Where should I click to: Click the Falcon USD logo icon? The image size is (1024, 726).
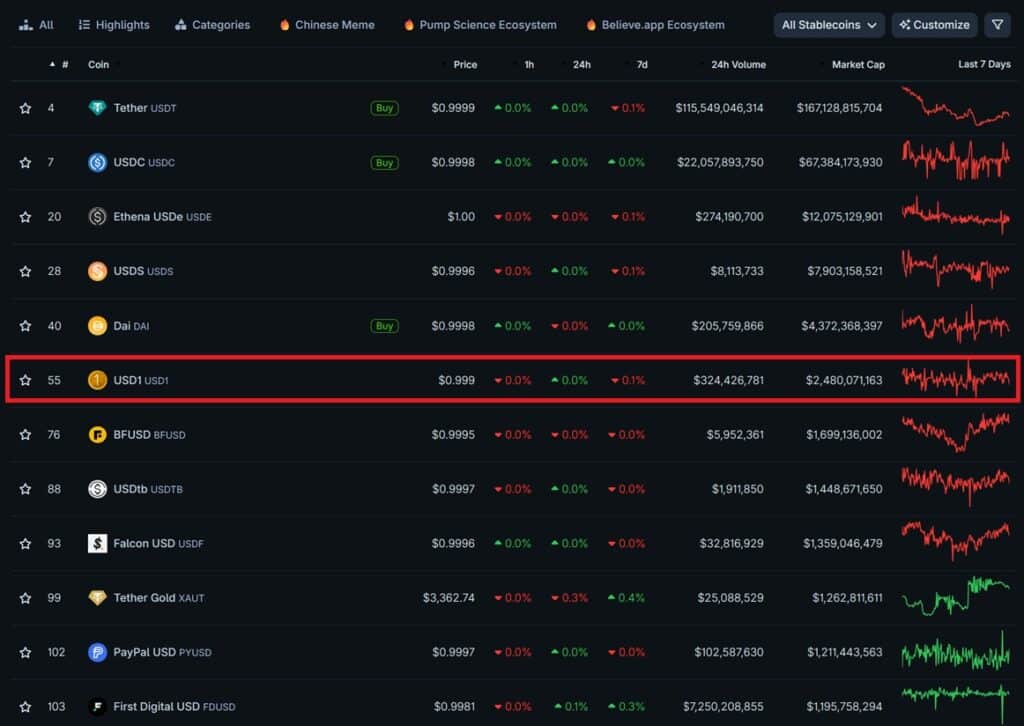[x=97, y=543]
